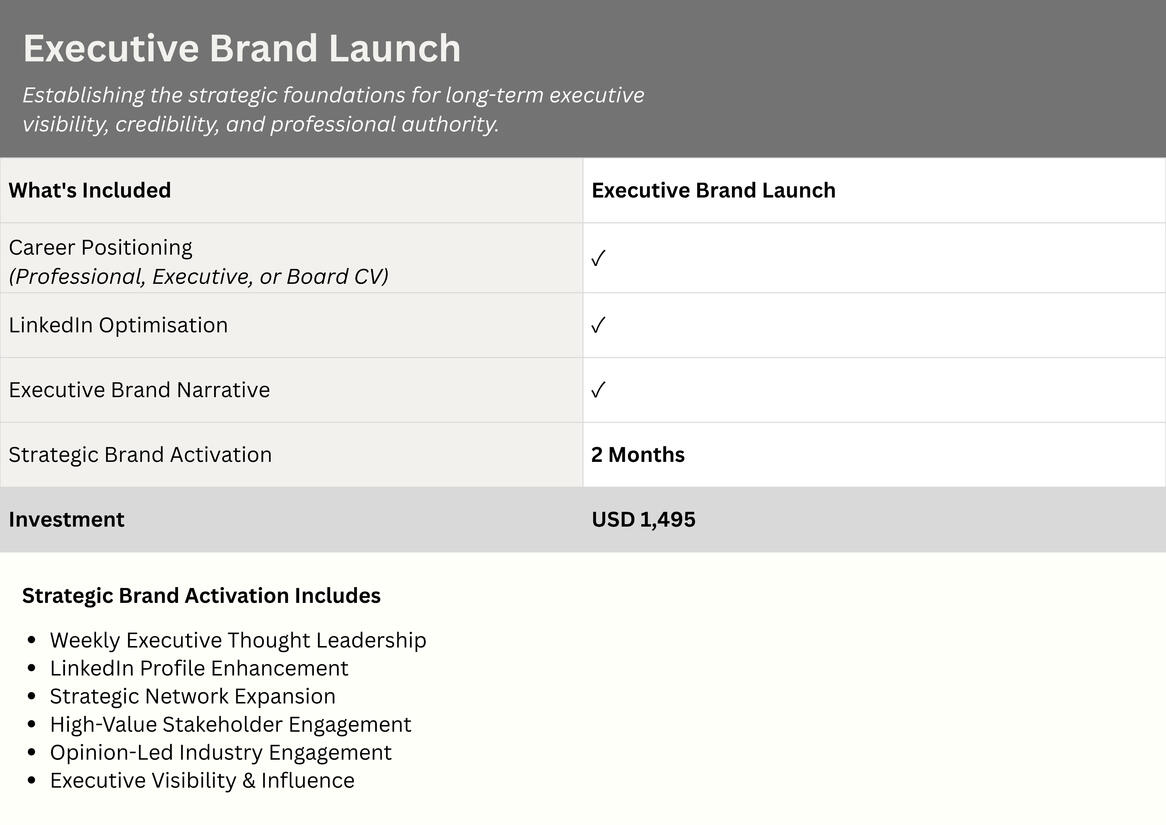The width and height of the screenshot is (1166, 825).
Task: Select the Weekly Executive Thought Leadership bullet
Action: (238, 641)
